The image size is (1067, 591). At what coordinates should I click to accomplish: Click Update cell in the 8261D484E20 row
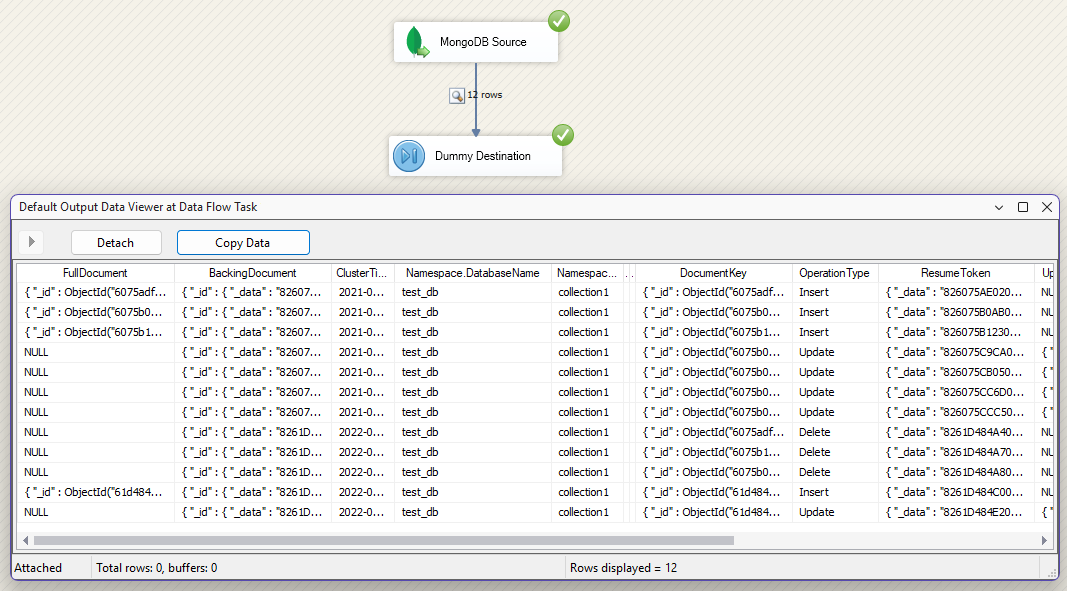(834, 512)
